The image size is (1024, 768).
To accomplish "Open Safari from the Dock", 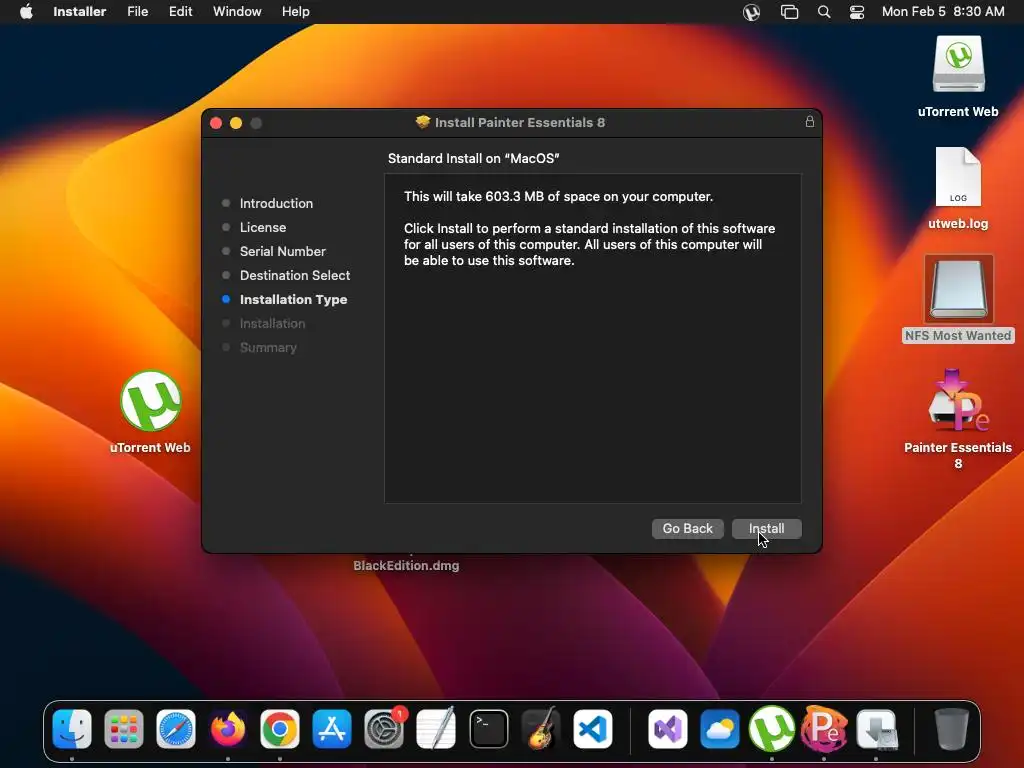I will point(176,729).
